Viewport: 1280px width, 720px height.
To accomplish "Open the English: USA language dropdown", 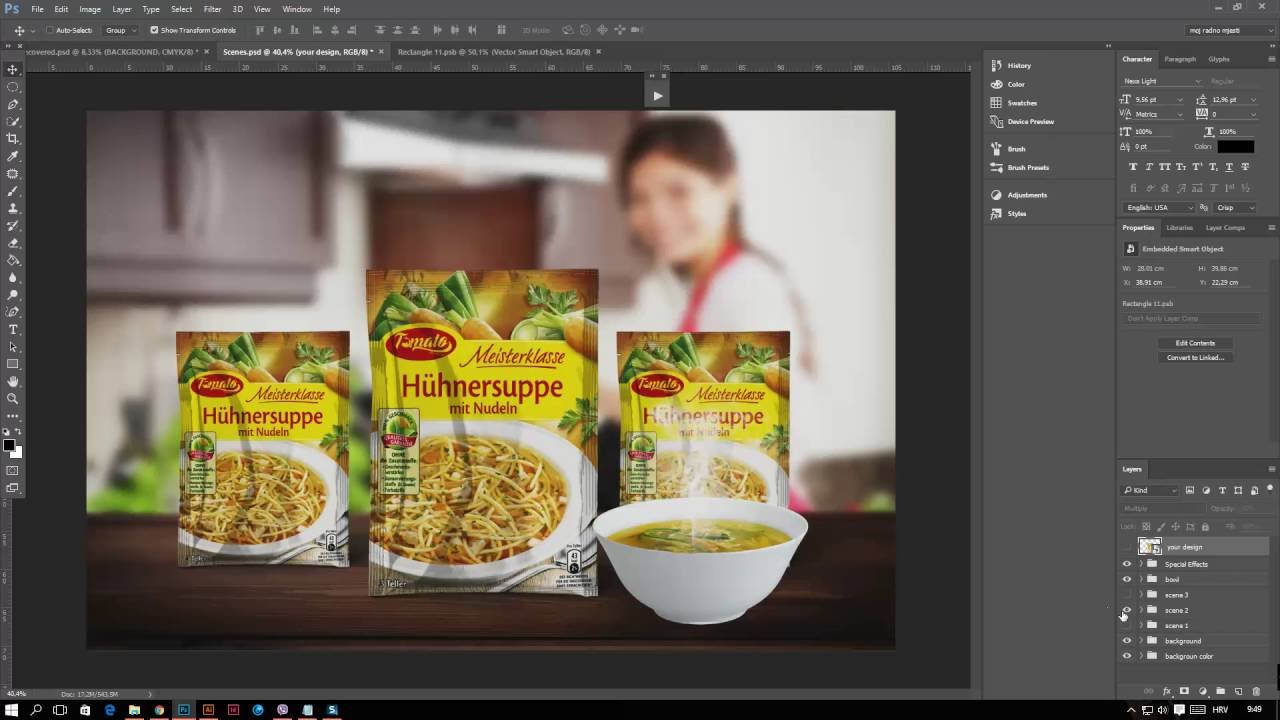I will click(x=1158, y=207).
